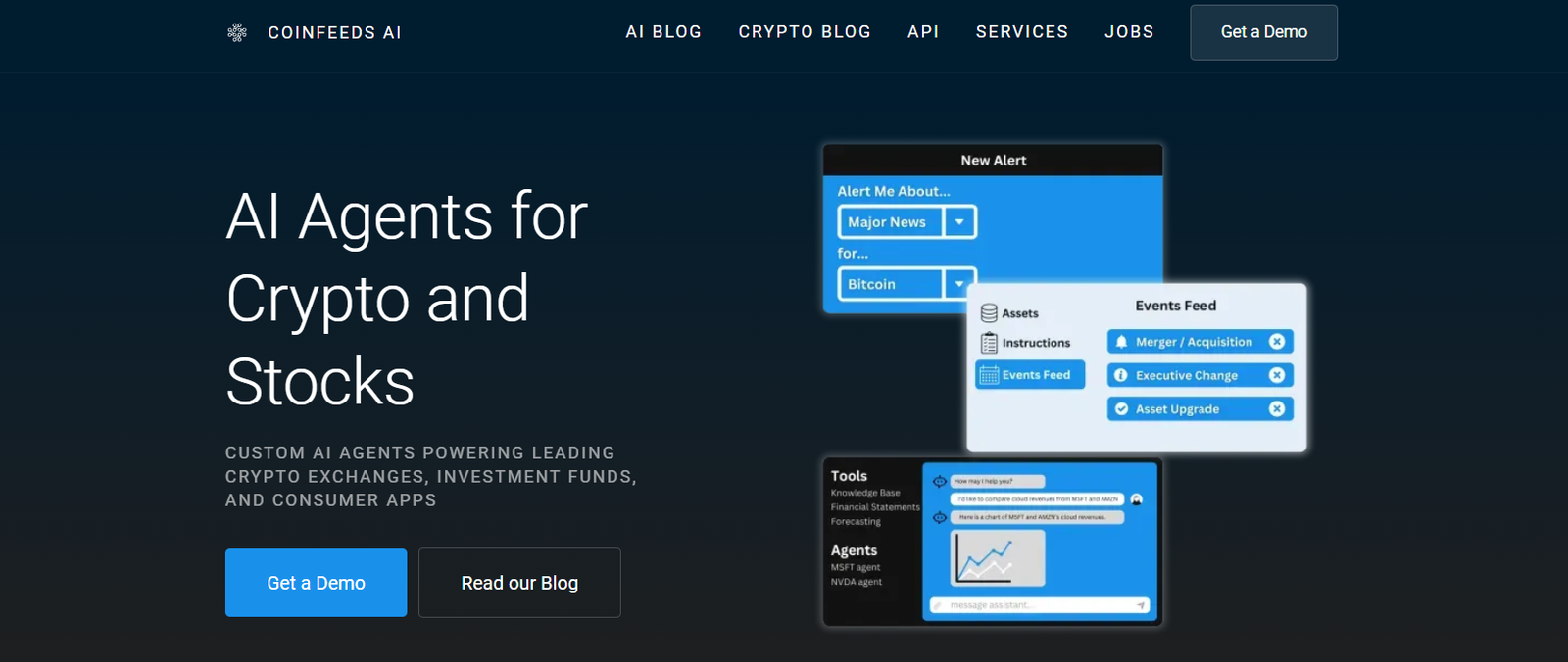Expand the Bitcoin dropdown arrow
Image resolution: width=1568 pixels, height=662 pixels.
click(x=959, y=284)
